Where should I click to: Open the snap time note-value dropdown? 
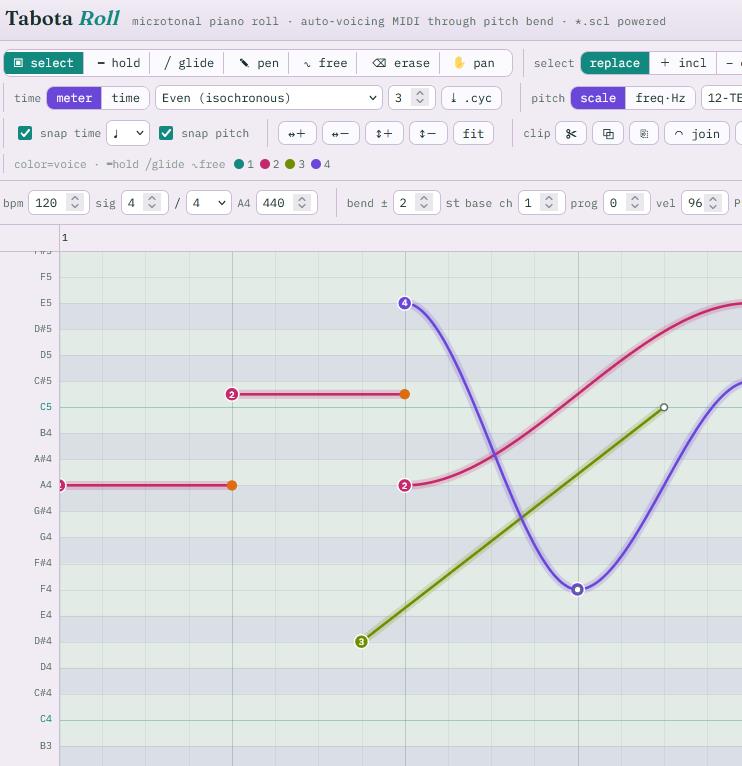pos(128,133)
